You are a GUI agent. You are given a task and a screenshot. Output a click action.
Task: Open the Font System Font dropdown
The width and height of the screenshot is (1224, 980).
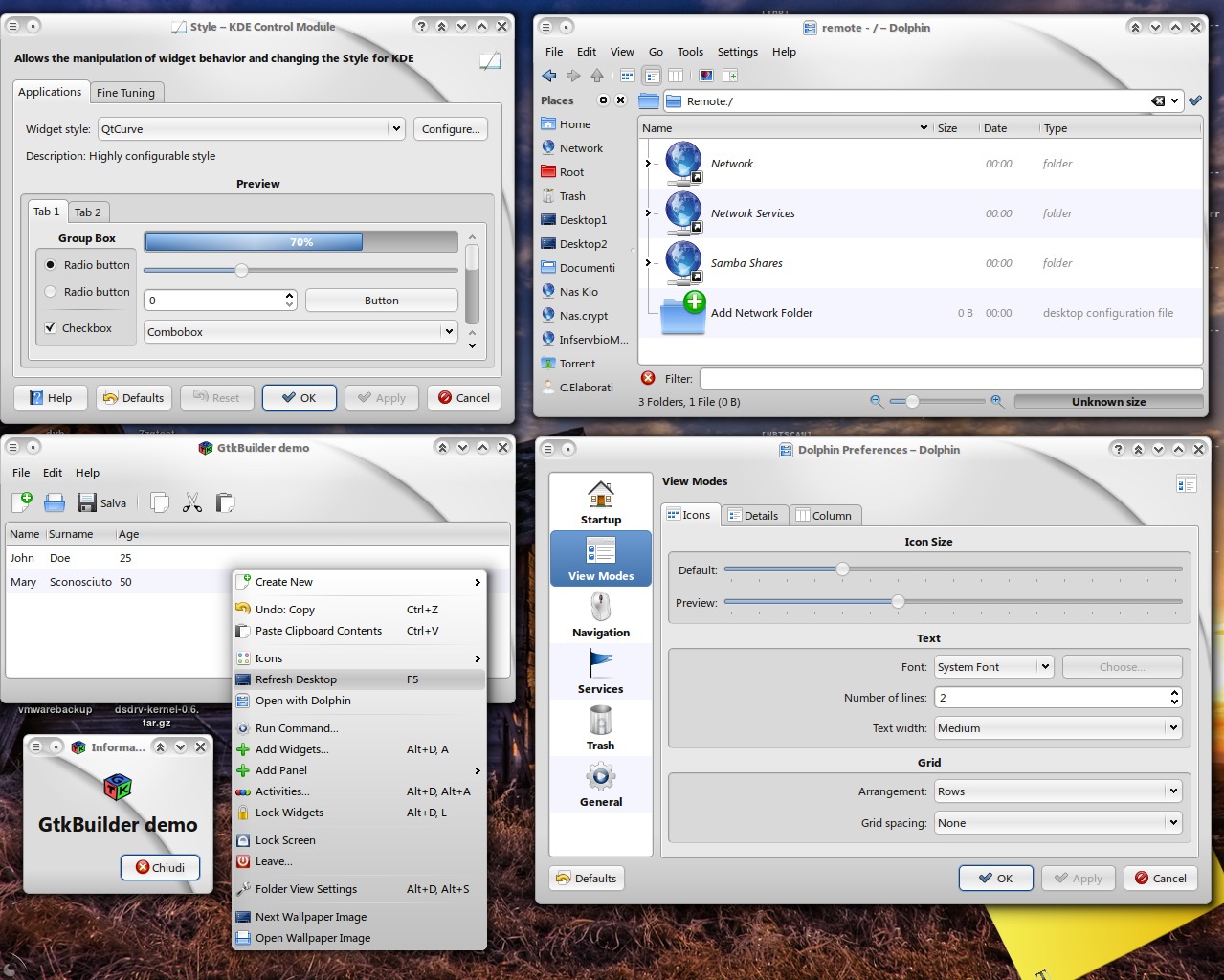click(x=994, y=667)
